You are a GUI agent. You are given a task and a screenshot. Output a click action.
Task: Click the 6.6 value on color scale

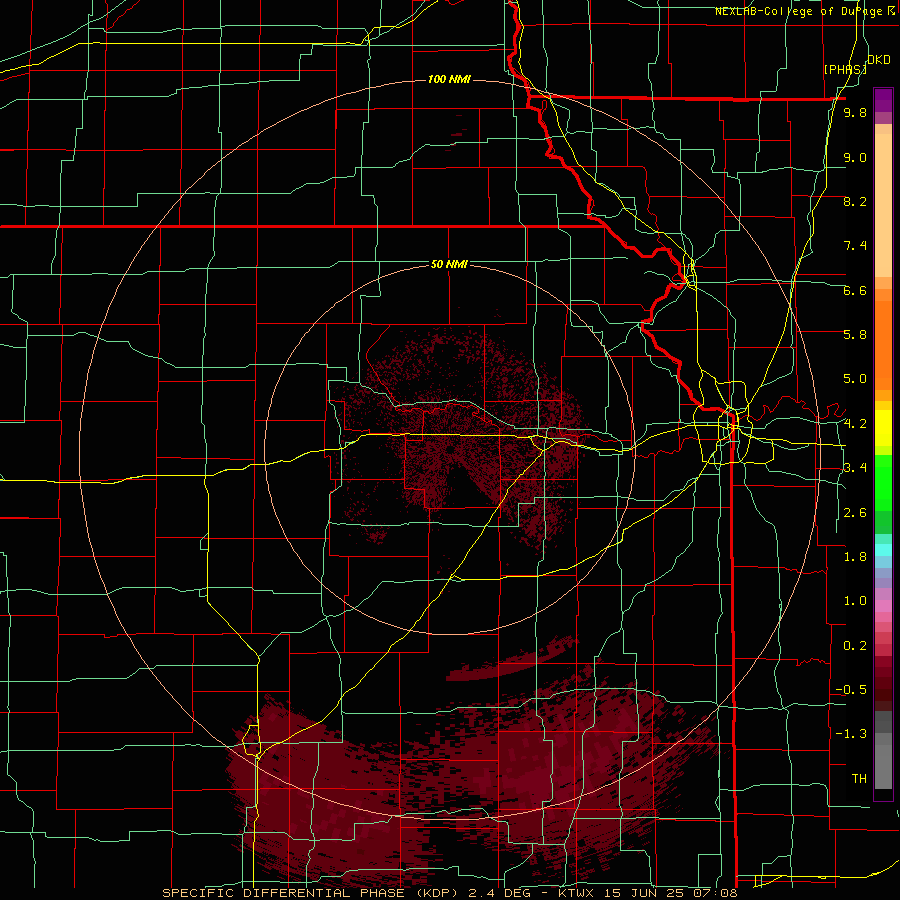point(855,290)
